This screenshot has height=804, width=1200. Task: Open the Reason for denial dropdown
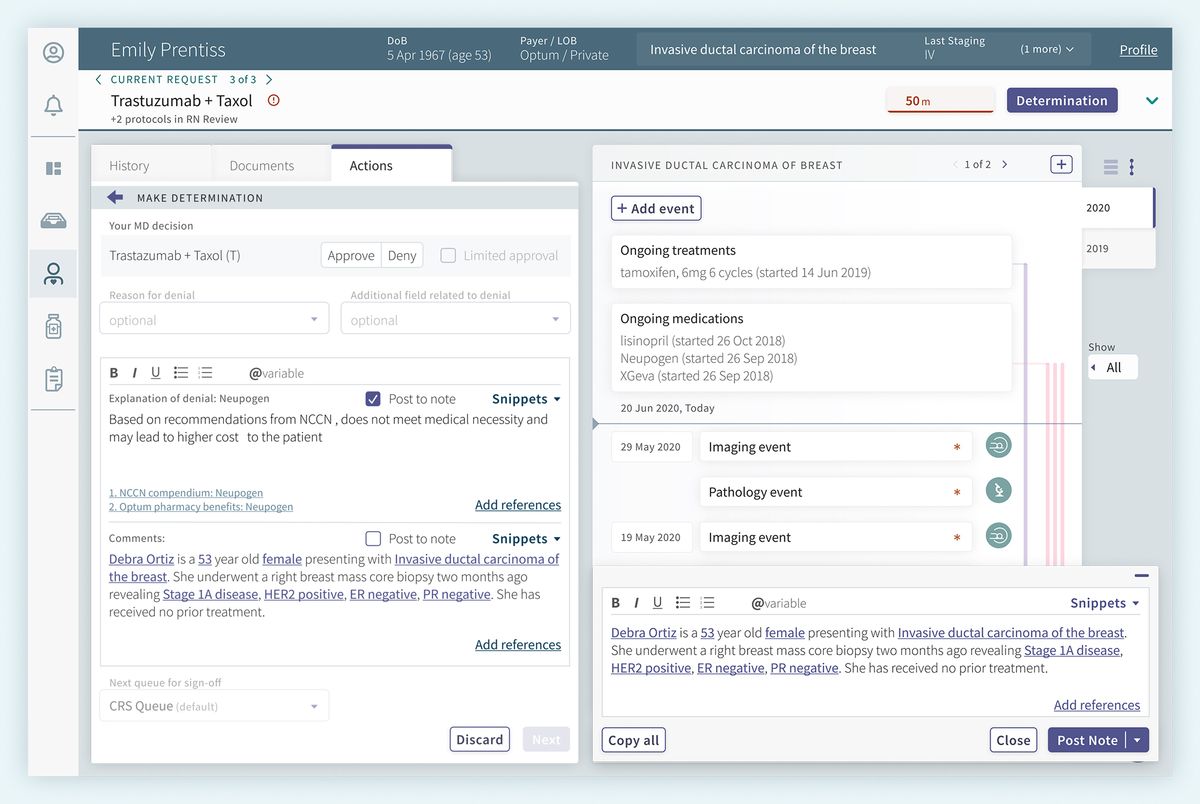pos(213,319)
